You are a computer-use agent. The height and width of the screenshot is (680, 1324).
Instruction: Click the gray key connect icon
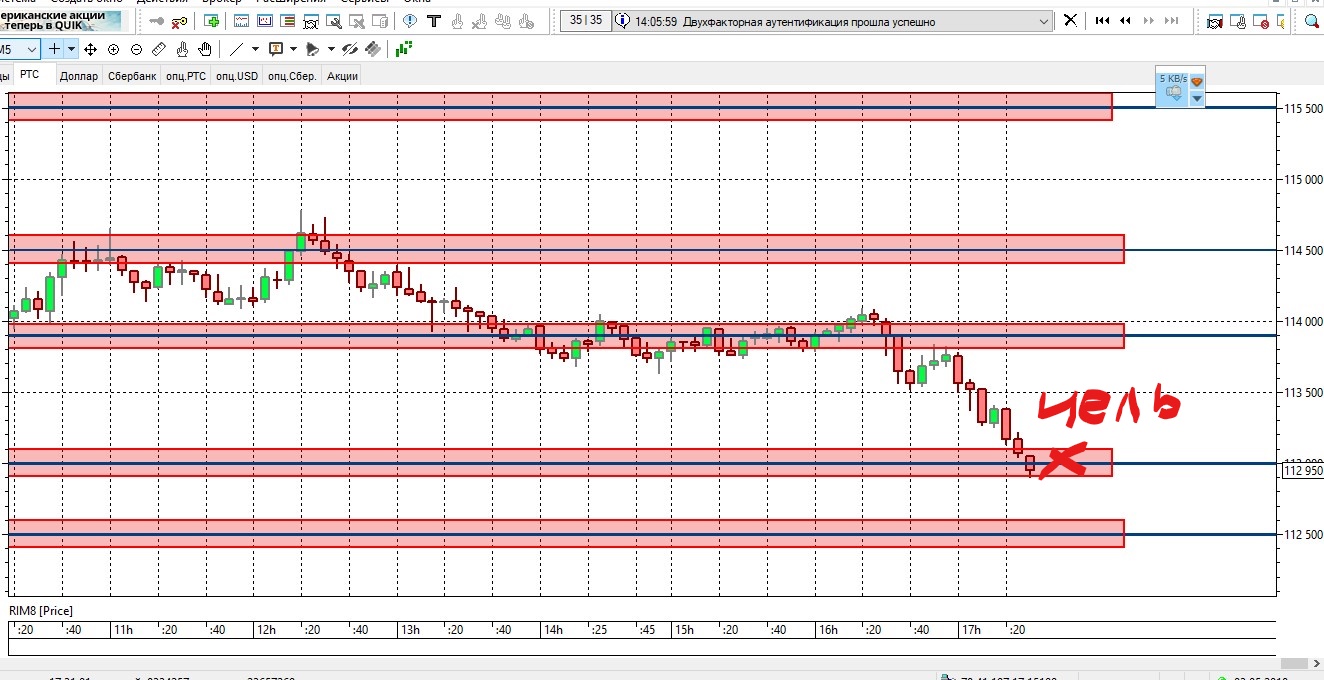coord(157,21)
